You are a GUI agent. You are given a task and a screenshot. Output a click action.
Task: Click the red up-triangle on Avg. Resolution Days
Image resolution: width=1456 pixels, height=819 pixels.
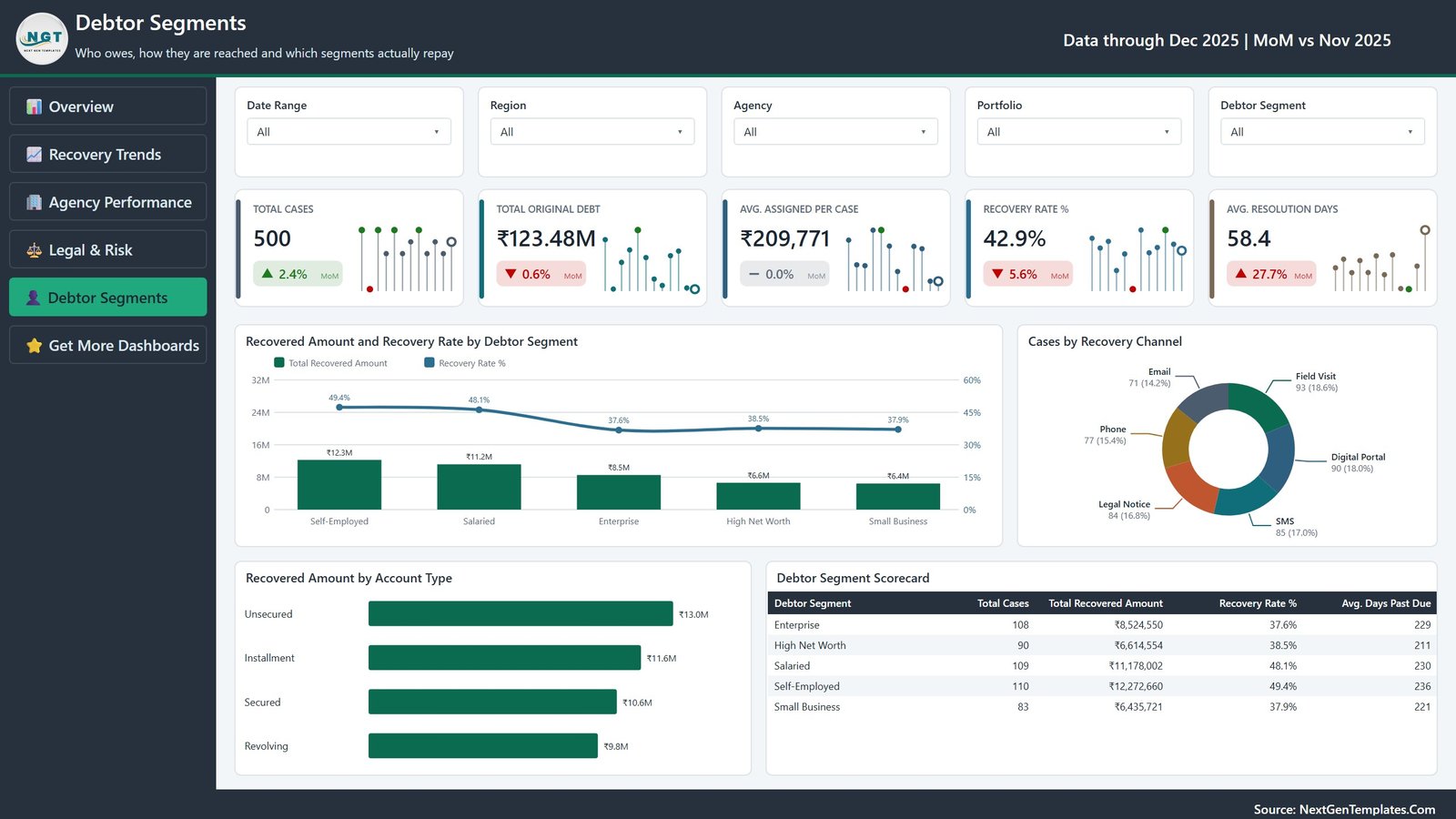coord(1241,274)
